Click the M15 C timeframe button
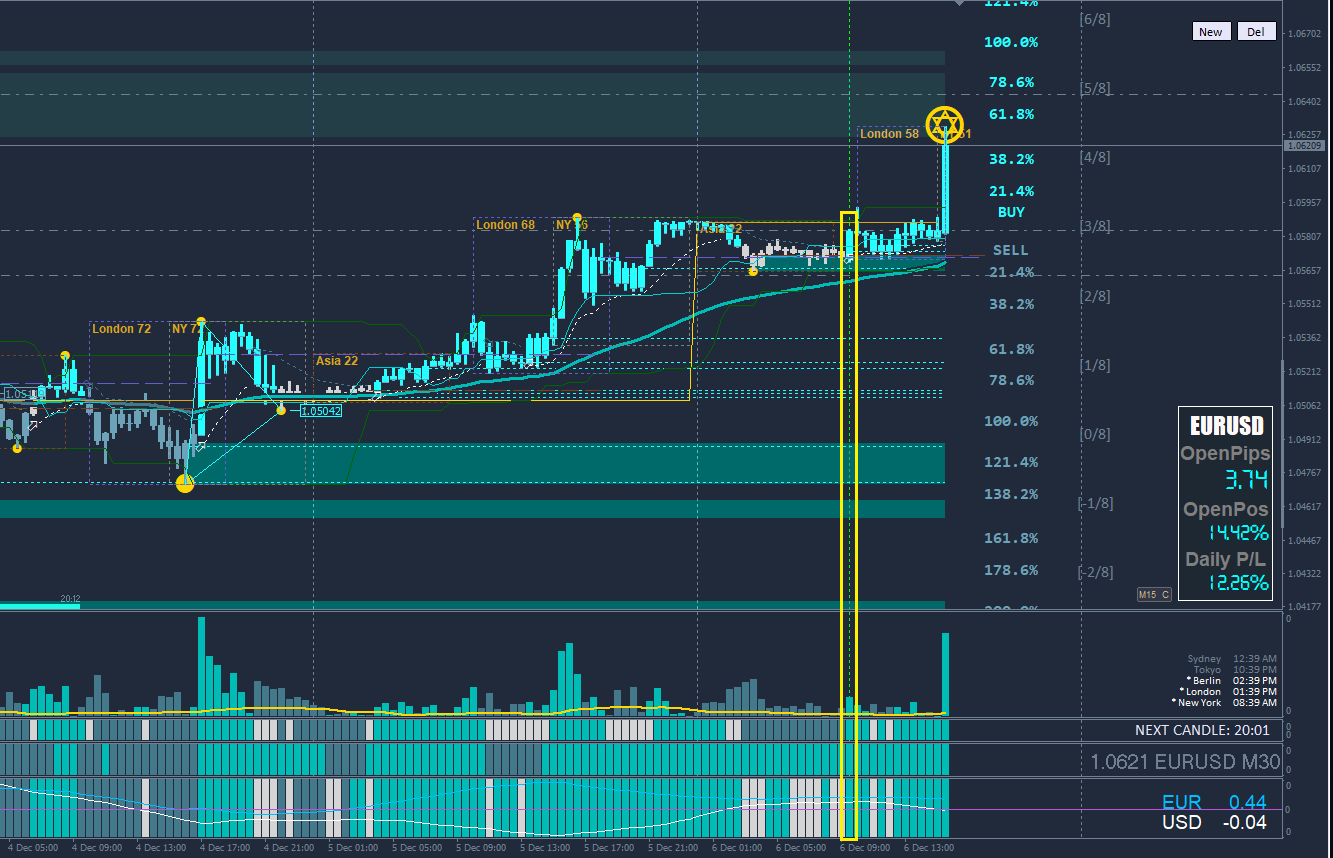The image size is (1333, 858). (1154, 595)
